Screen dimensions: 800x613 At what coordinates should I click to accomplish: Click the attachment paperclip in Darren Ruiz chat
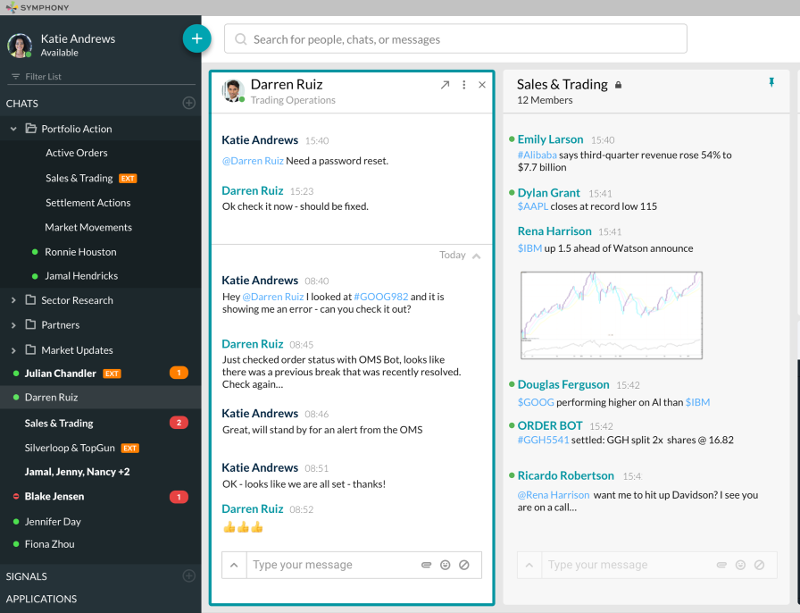(x=426, y=565)
